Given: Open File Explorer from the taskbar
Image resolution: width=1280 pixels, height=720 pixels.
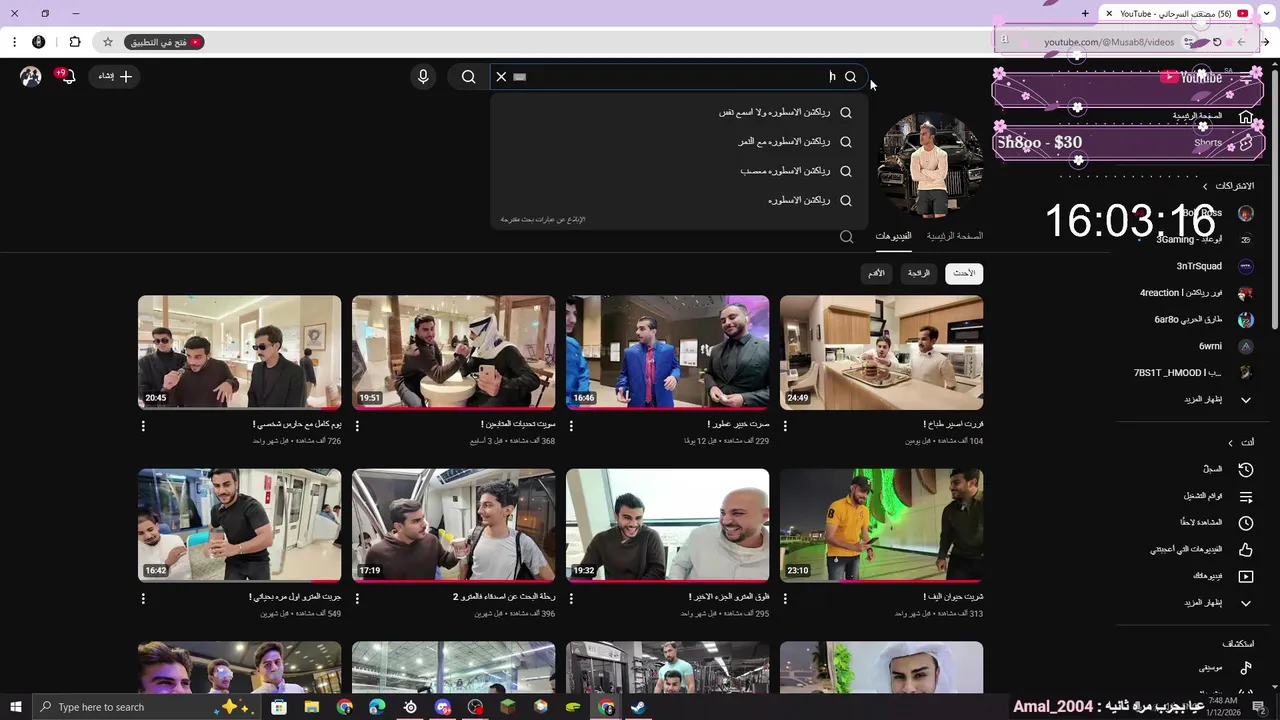Looking at the screenshot, I should click(x=312, y=707).
